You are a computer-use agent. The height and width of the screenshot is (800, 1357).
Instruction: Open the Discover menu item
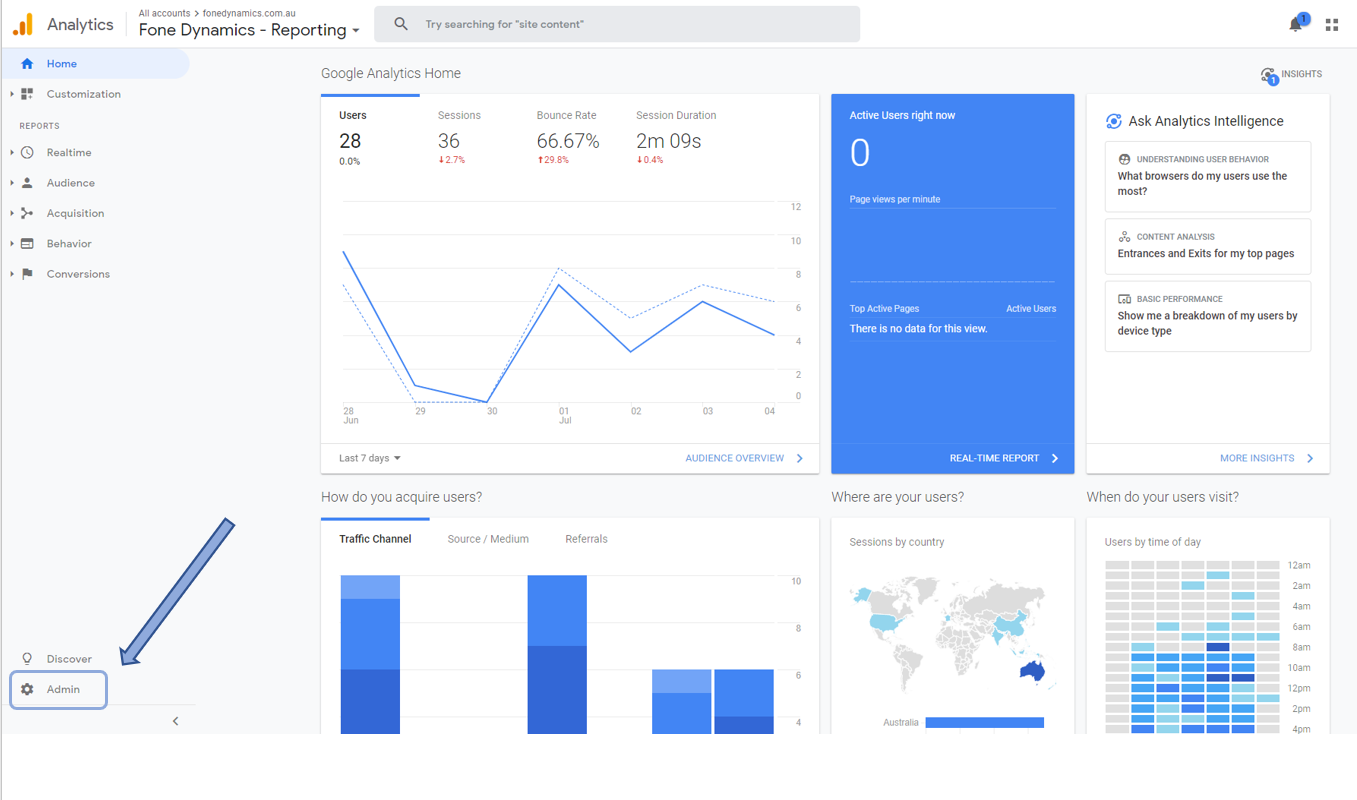click(69, 659)
